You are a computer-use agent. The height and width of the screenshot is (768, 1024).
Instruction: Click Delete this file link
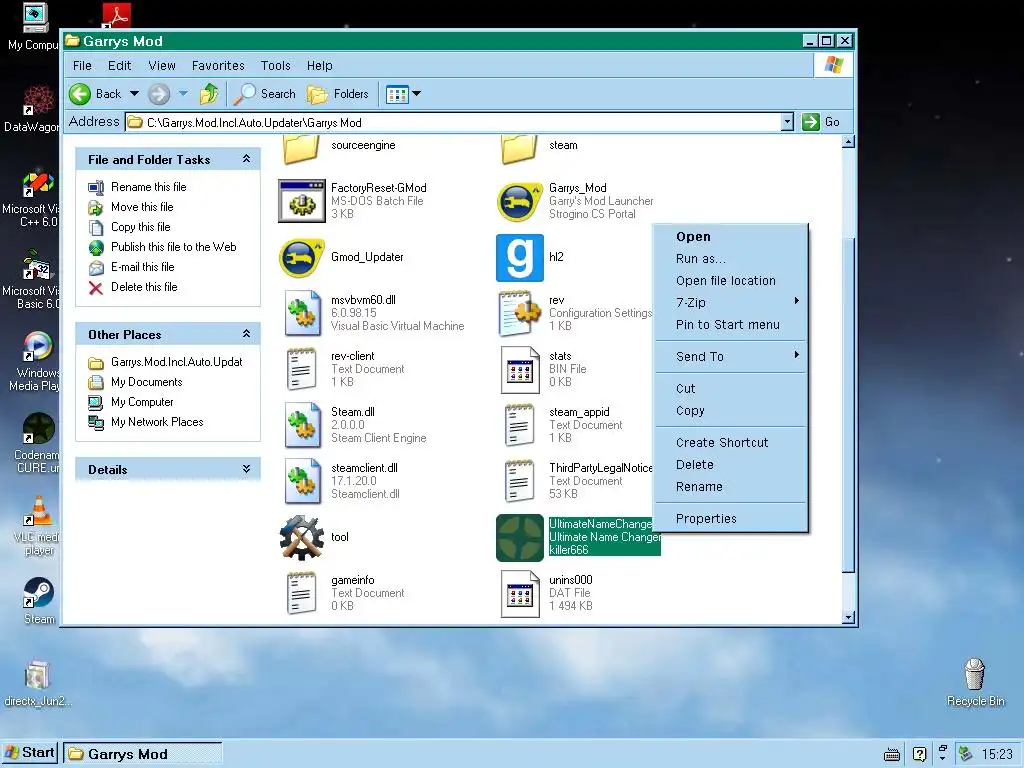pos(144,287)
